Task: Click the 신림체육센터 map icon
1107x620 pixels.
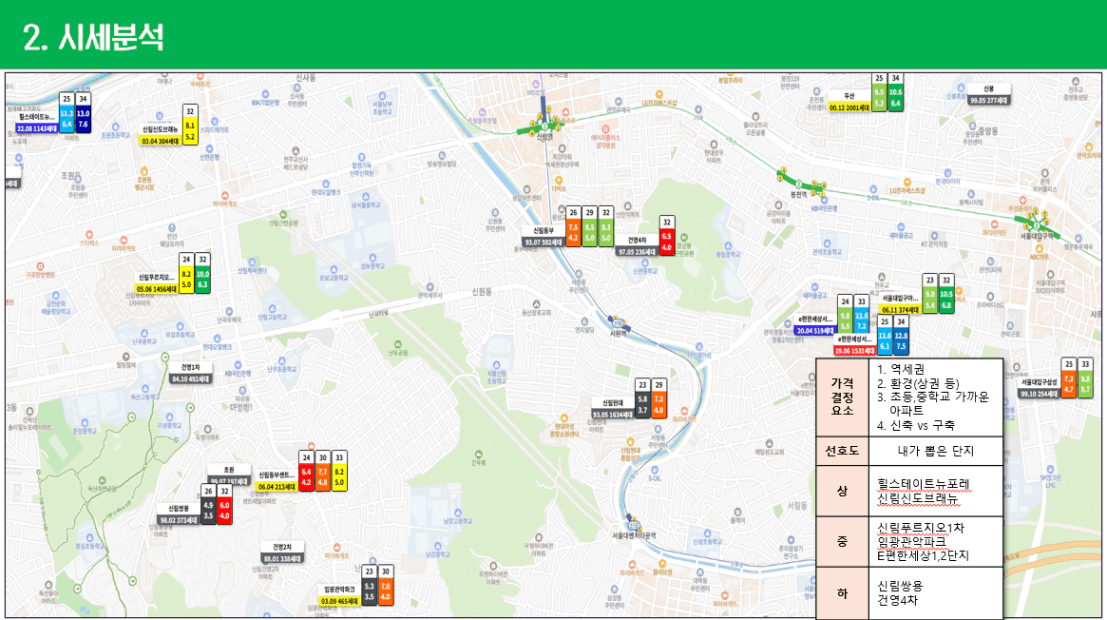Action: click(x=251, y=262)
